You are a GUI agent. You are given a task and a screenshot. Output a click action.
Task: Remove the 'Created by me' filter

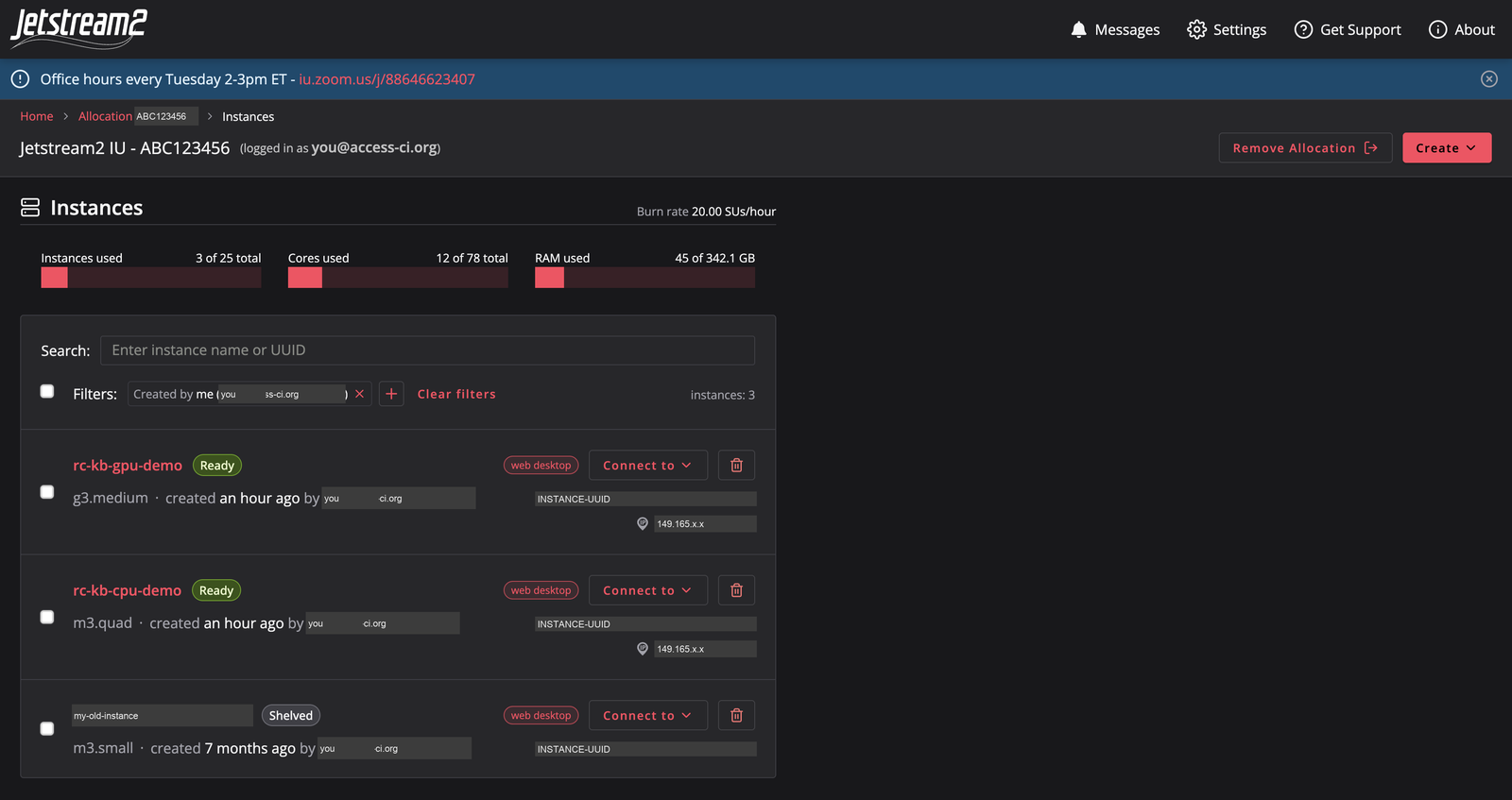pos(359,394)
